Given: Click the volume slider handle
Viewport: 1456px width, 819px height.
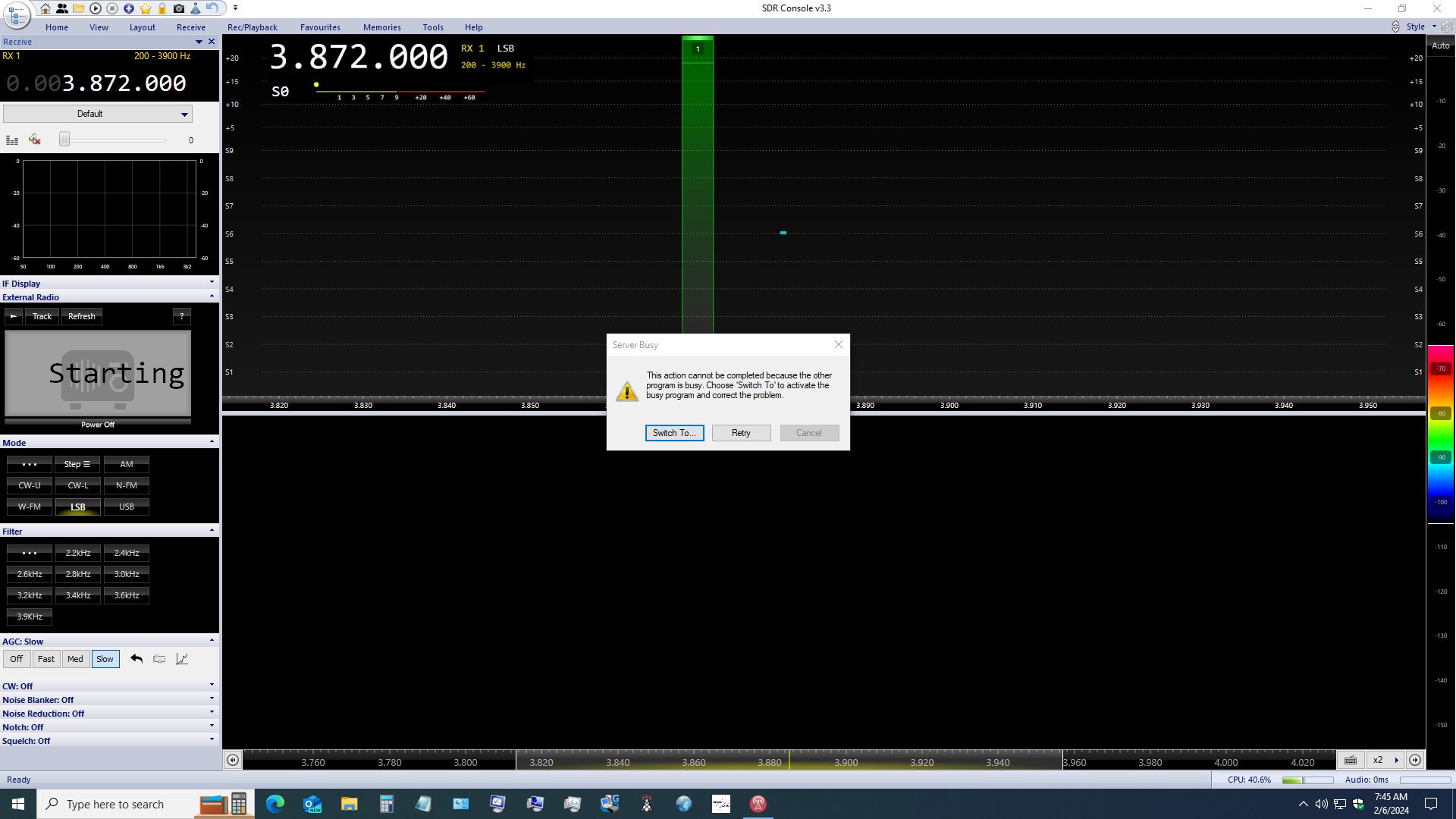Looking at the screenshot, I should [x=64, y=140].
